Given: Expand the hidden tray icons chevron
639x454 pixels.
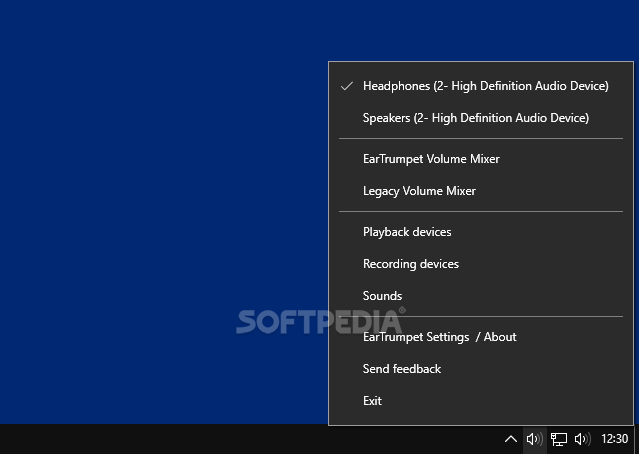Looking at the screenshot, I should 511,439.
